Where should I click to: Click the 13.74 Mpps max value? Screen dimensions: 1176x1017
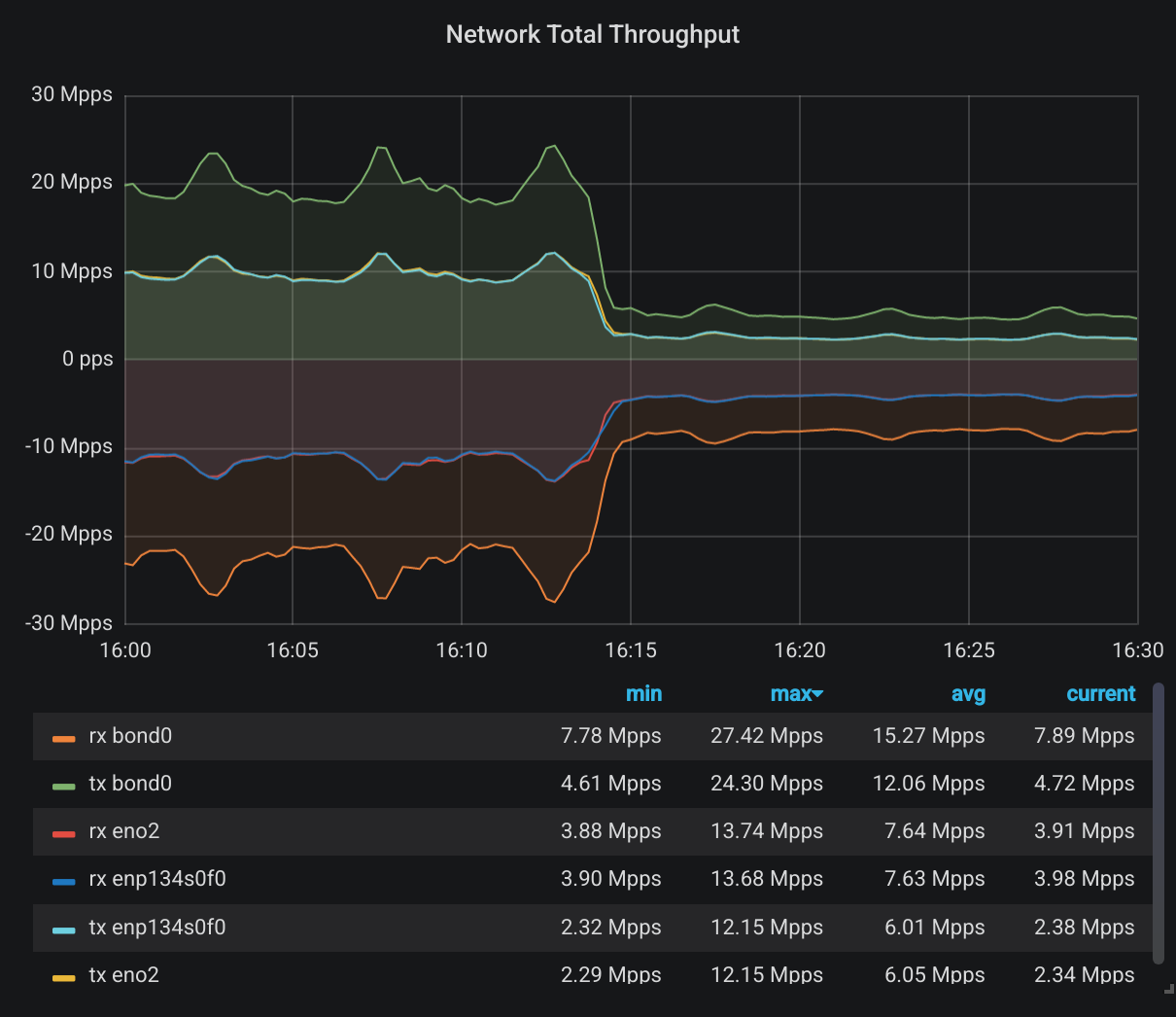767,831
